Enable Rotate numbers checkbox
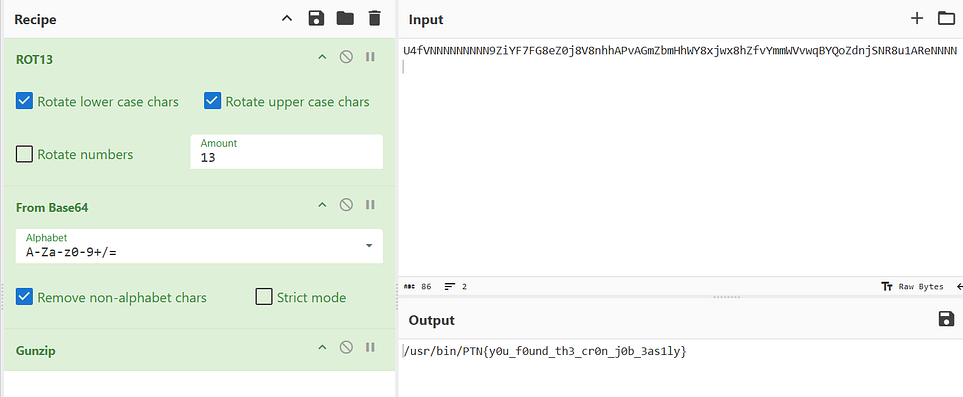This screenshot has height=397, width=963. [25, 154]
